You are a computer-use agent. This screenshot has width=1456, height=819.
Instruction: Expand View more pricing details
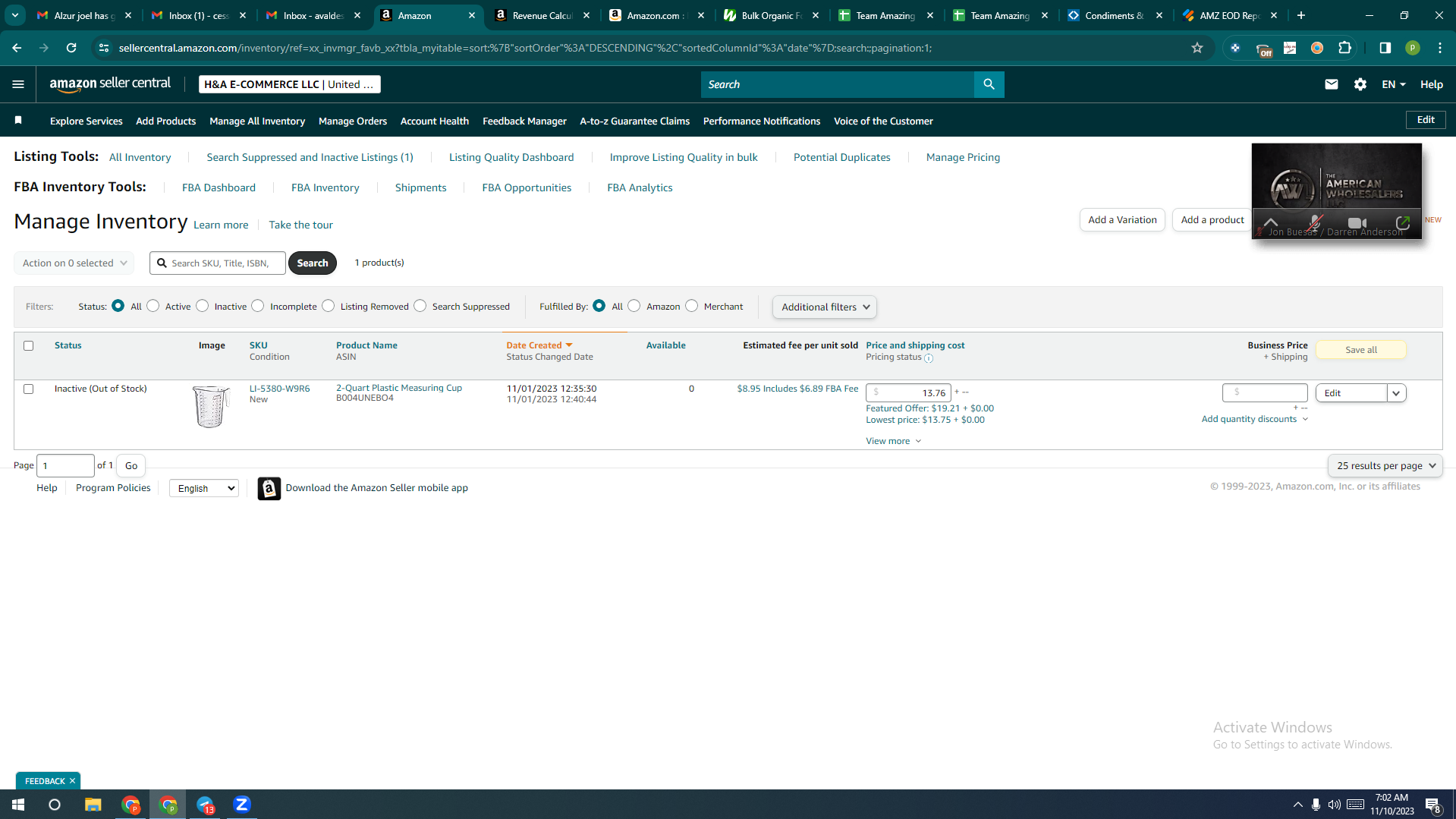(893, 441)
